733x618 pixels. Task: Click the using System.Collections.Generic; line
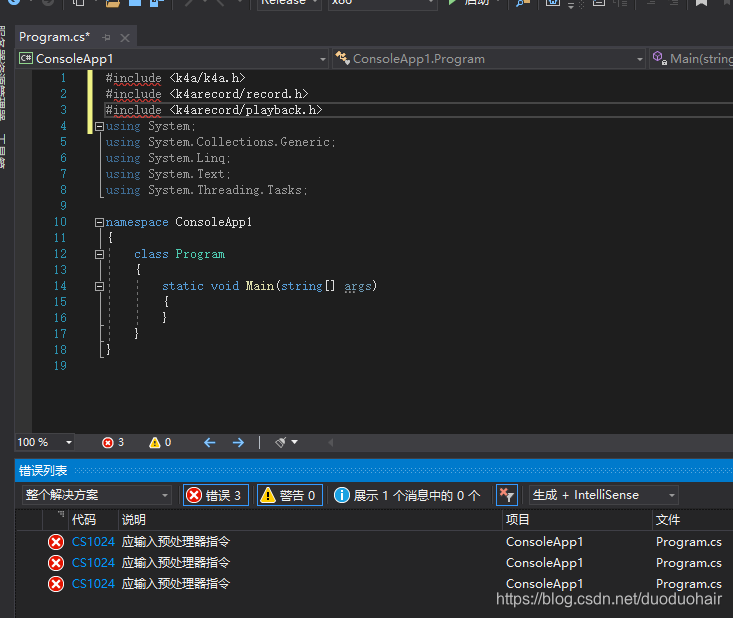[x=220, y=142]
